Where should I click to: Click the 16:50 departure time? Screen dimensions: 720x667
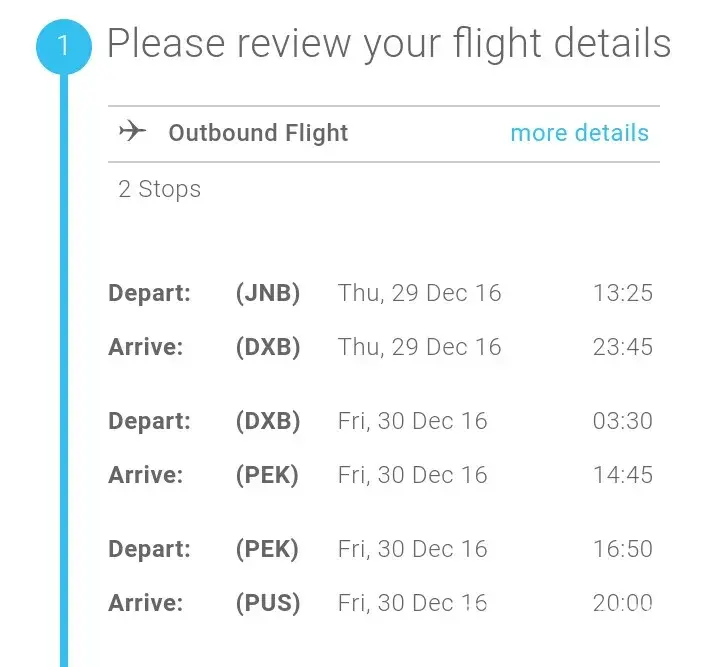click(622, 549)
